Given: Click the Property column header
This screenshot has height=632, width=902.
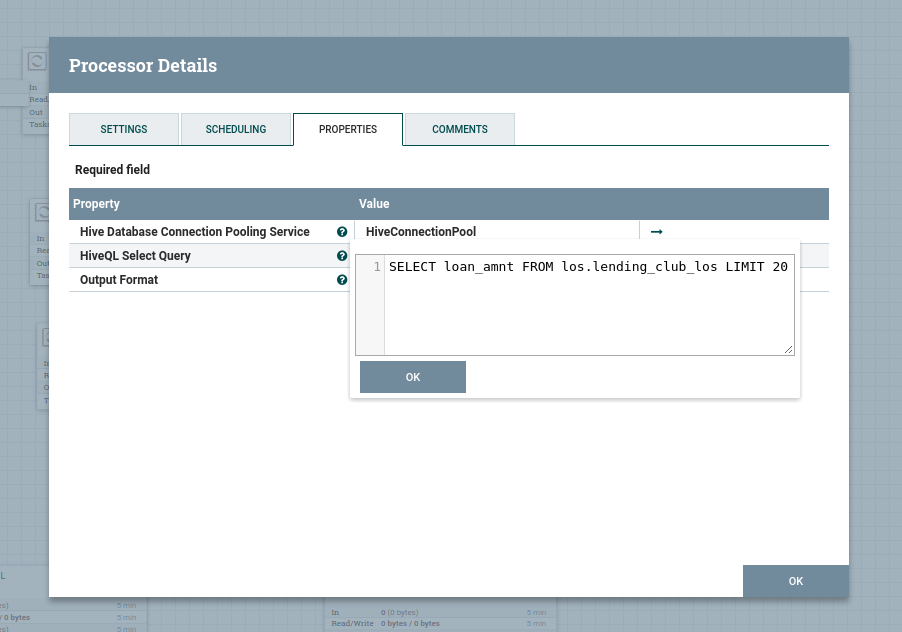Looking at the screenshot, I should pyautogui.click(x=97, y=204).
